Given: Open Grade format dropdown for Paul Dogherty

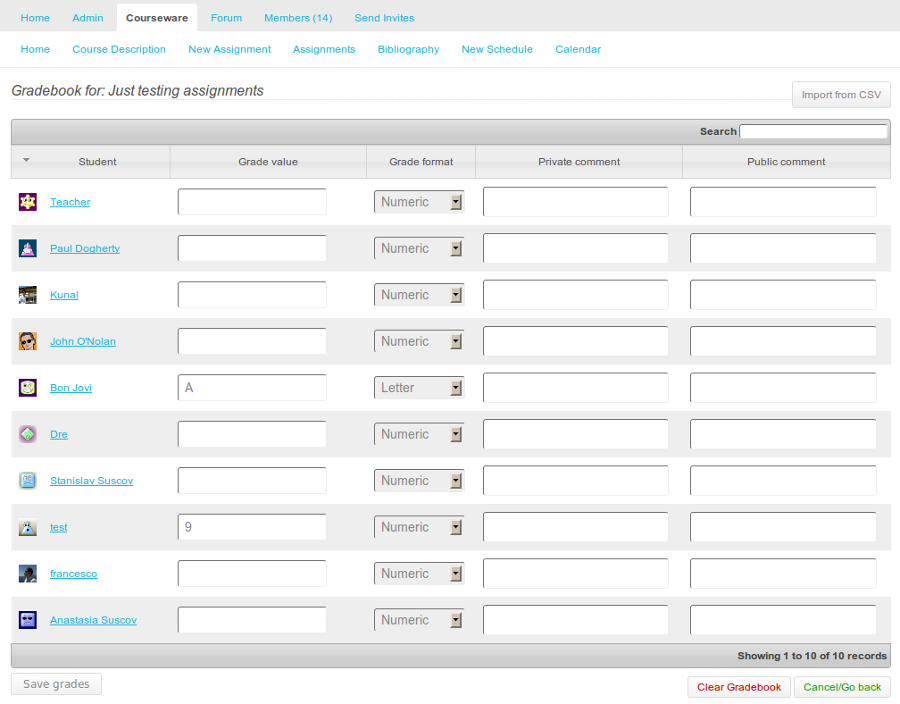Looking at the screenshot, I should 419,248.
